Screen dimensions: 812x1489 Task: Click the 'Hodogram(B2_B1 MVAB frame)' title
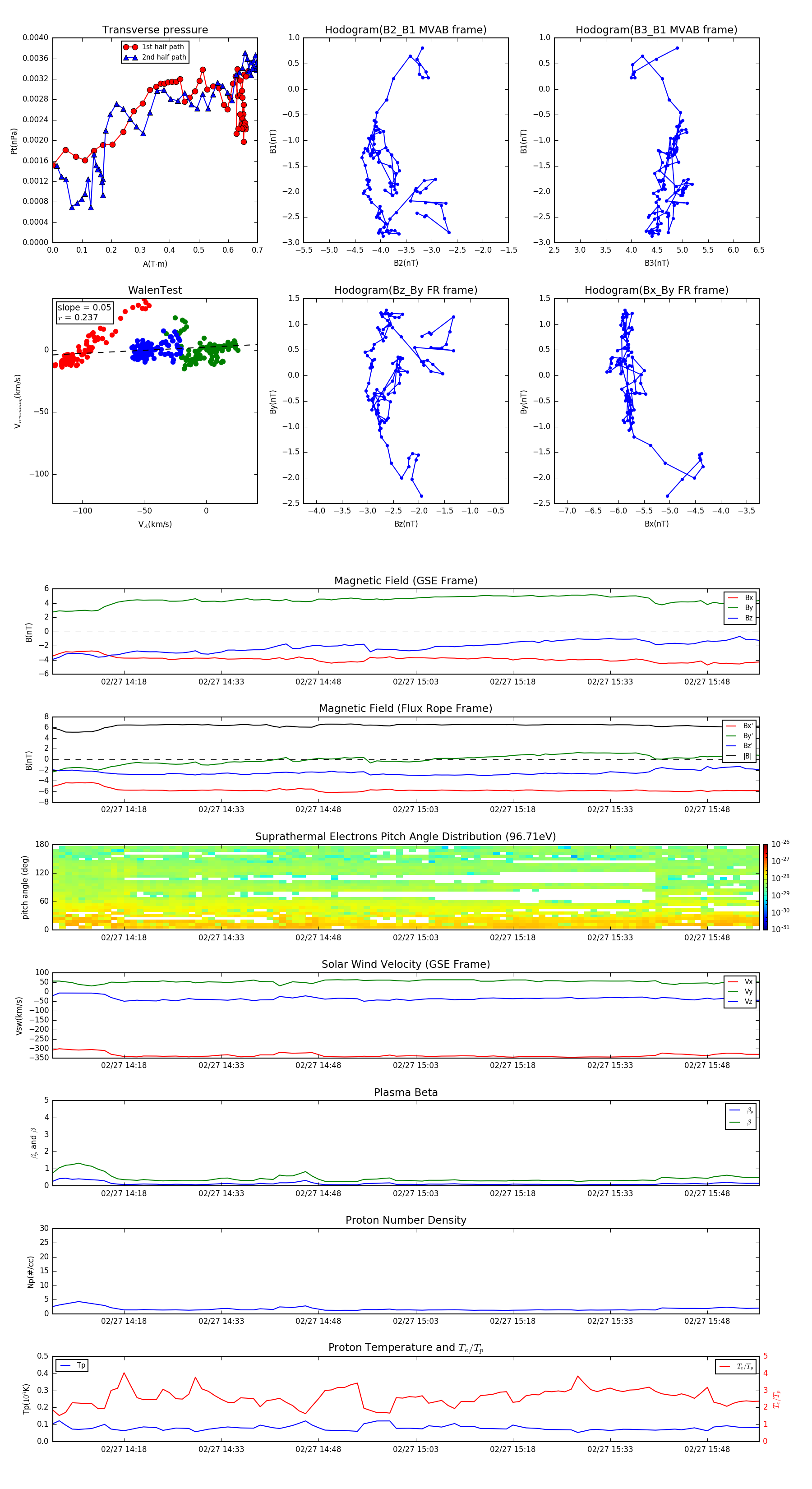tap(406, 30)
